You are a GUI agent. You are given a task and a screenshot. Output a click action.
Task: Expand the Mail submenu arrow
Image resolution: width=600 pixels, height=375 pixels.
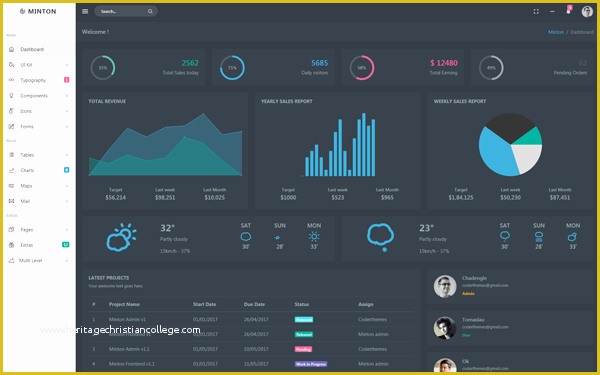point(67,201)
